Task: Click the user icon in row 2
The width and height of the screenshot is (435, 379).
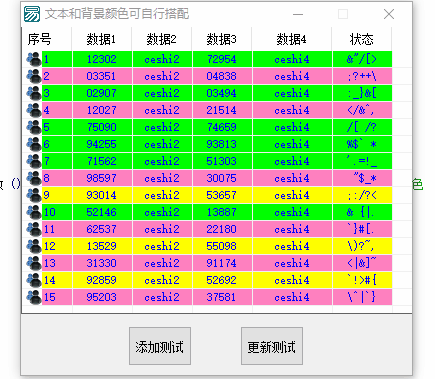Action: [34, 76]
